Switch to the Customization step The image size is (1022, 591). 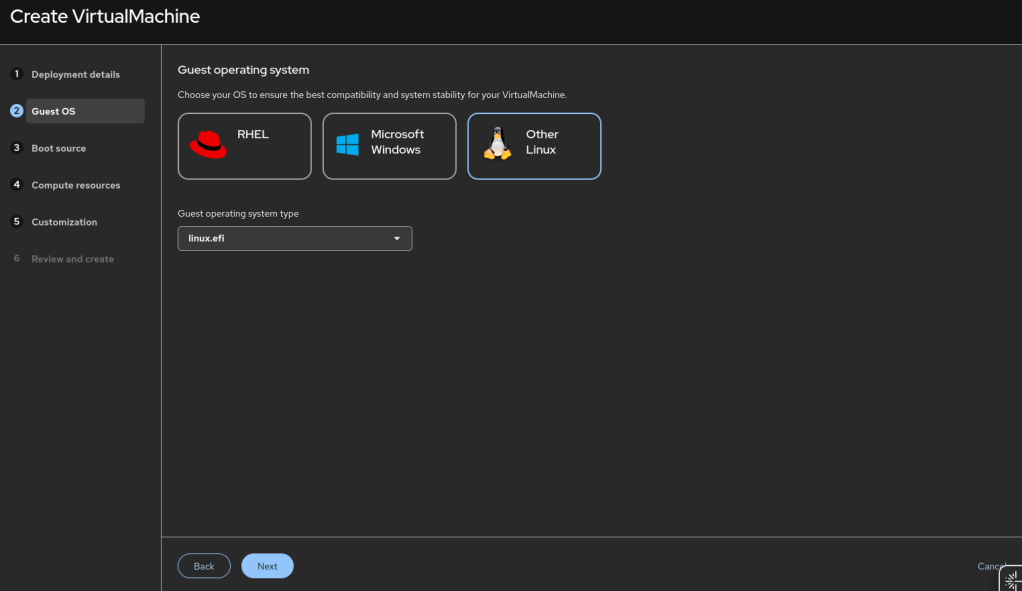point(64,222)
